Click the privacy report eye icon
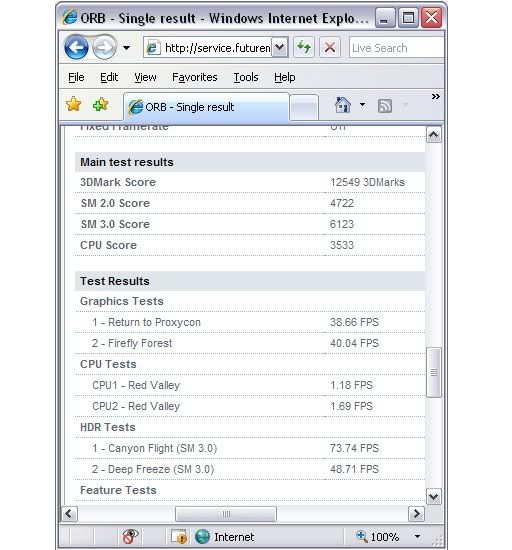The image size is (512, 550). click(130, 536)
